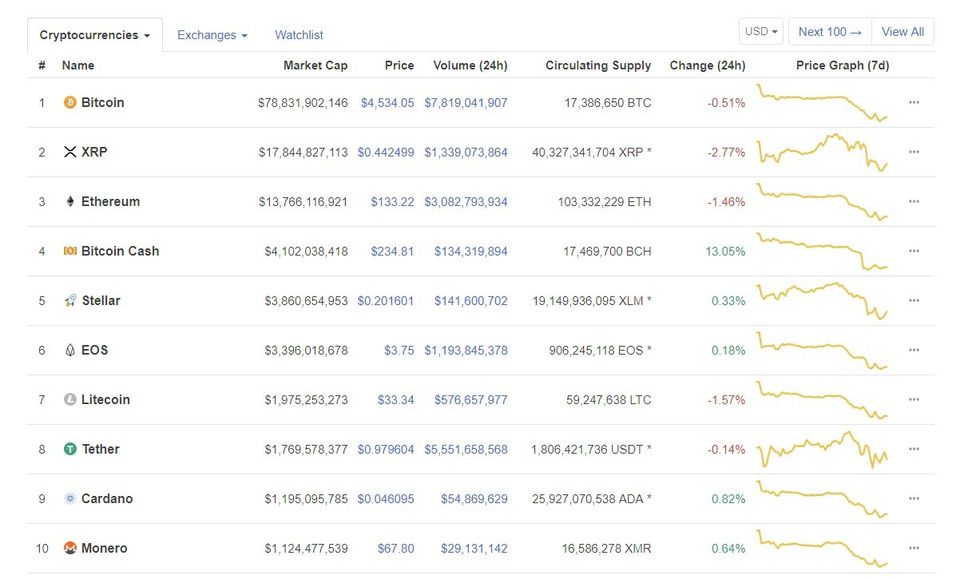
Task: Click the Monero orange logo icon
Action: pyautogui.click(x=70, y=549)
